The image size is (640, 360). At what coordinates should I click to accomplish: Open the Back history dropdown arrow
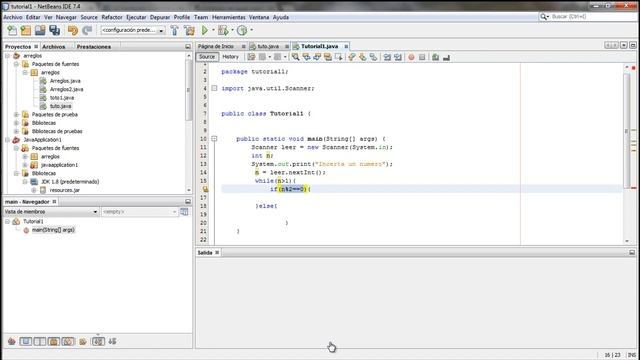(x=270, y=57)
